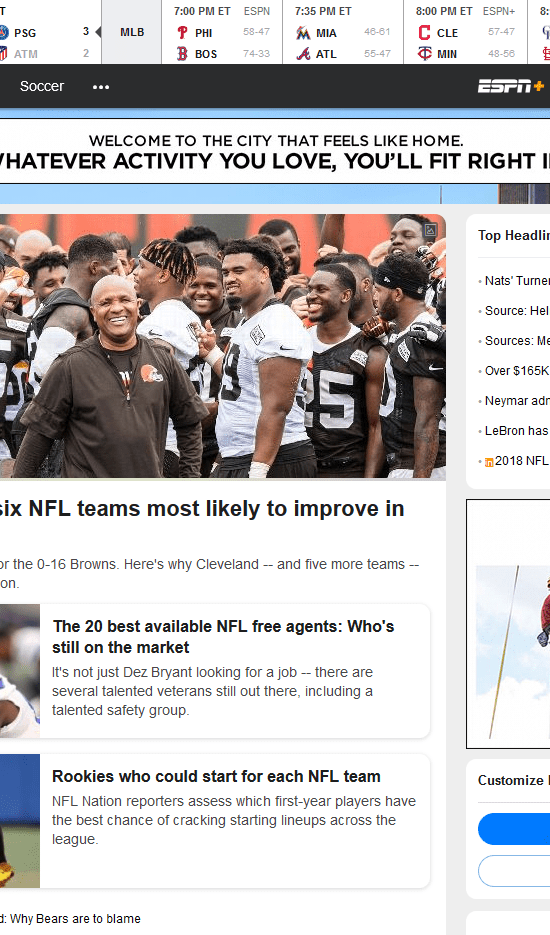Click the PSG club crest
550x935 pixels.
[x=4, y=33]
